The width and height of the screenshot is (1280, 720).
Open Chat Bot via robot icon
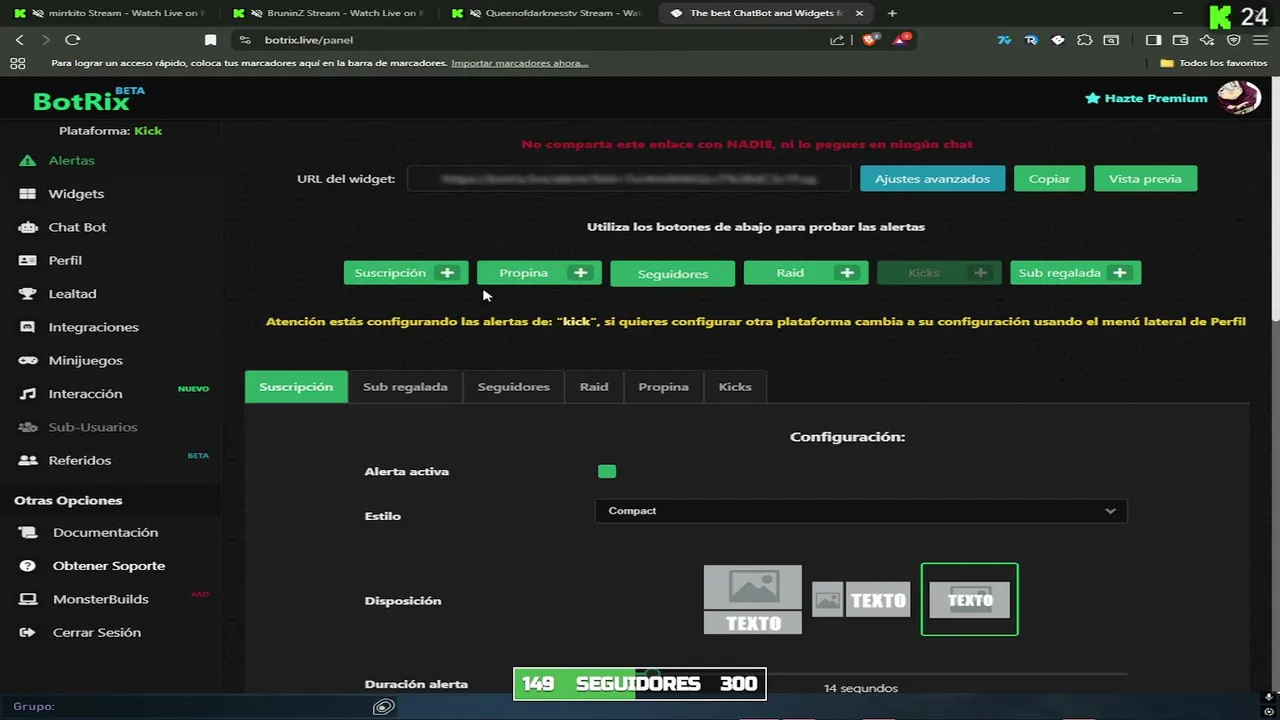click(28, 227)
